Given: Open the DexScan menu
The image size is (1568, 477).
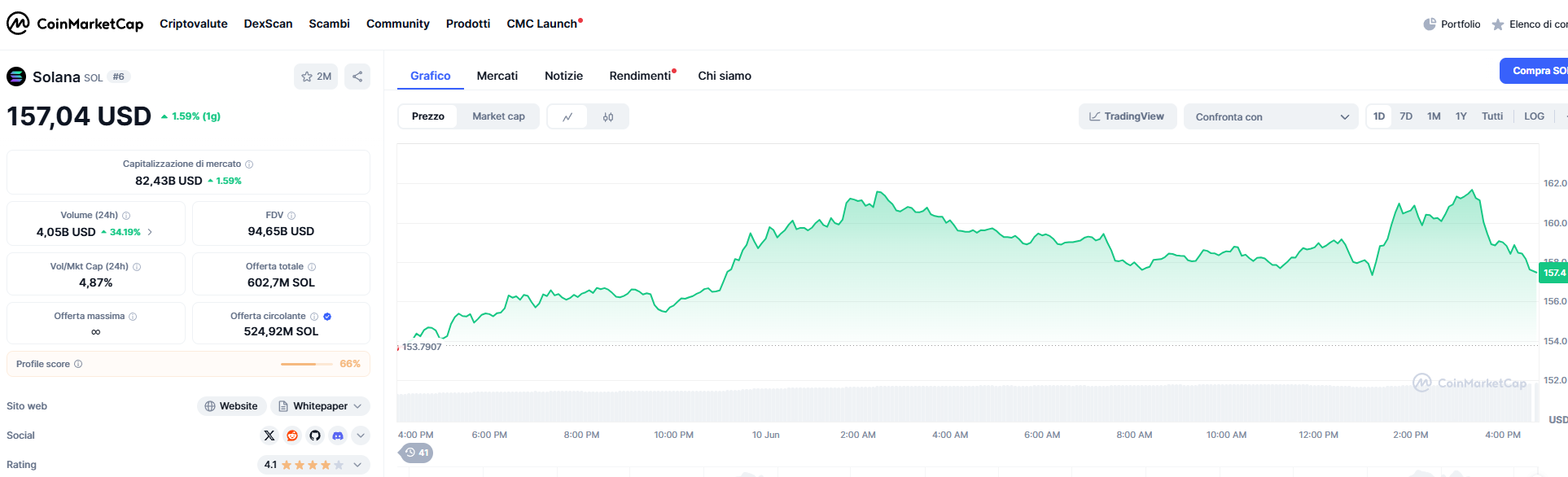Looking at the screenshot, I should click(x=268, y=24).
